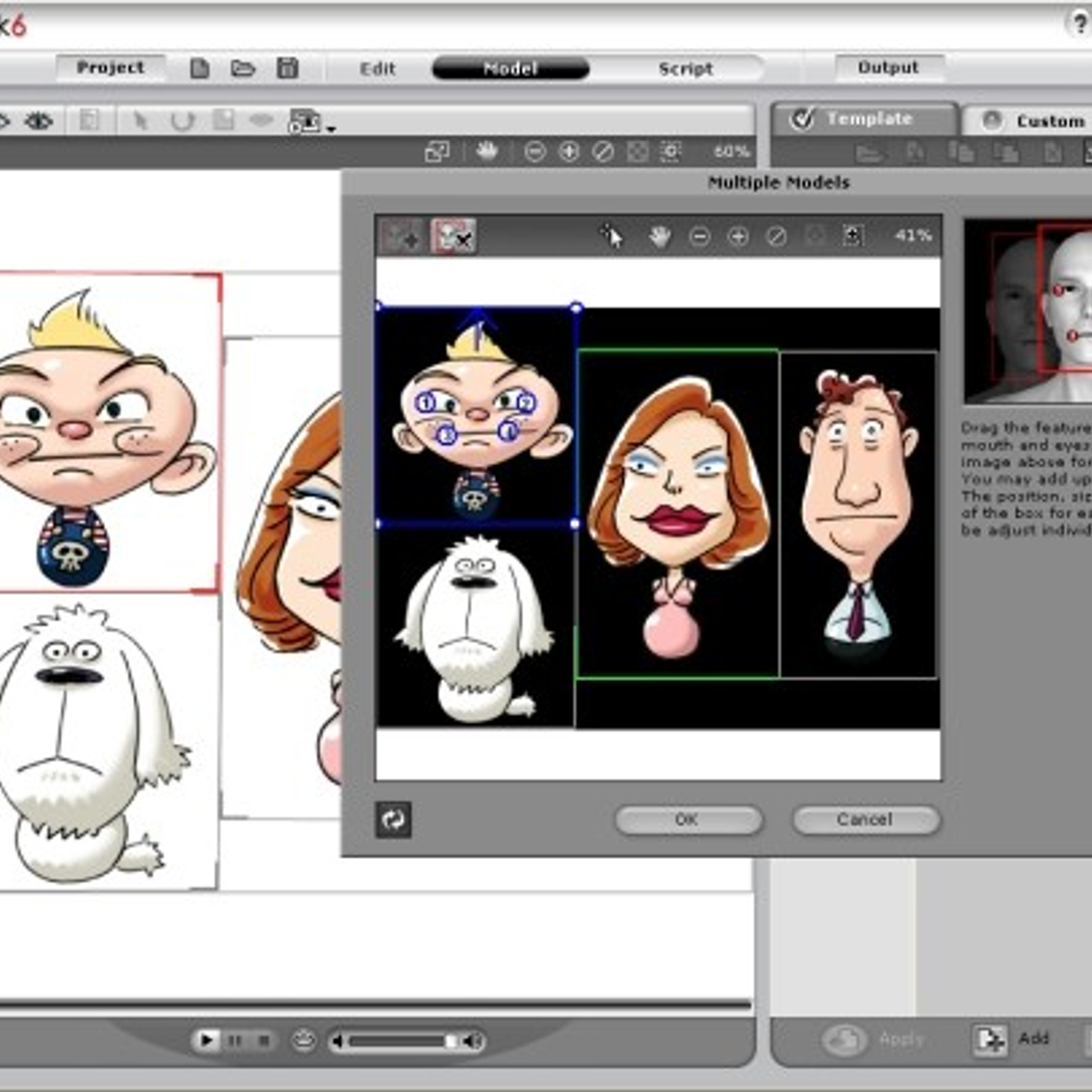Enable the Template checkmark tab option
This screenshot has width=1092, height=1092.
[802, 118]
